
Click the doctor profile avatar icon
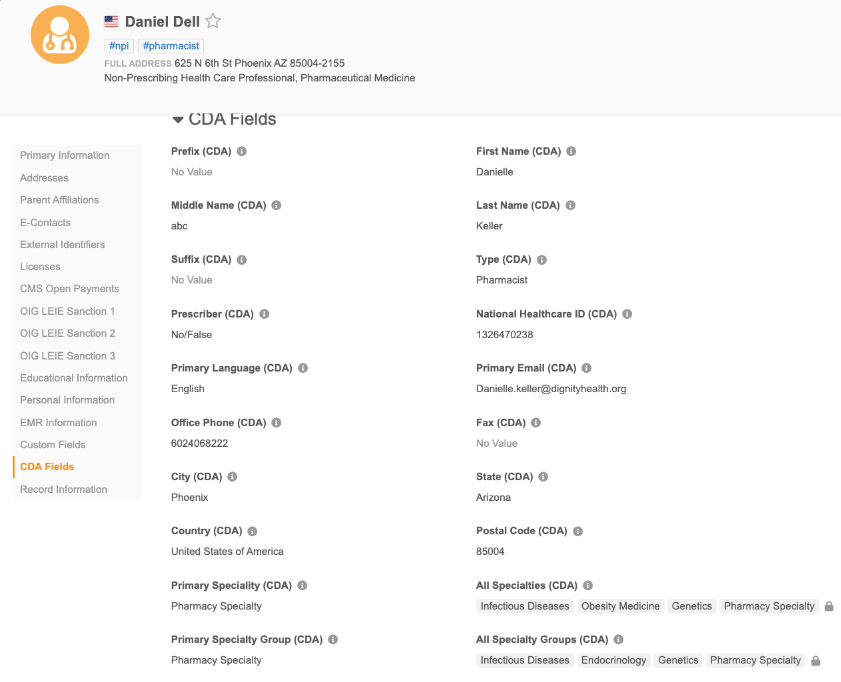coord(60,34)
